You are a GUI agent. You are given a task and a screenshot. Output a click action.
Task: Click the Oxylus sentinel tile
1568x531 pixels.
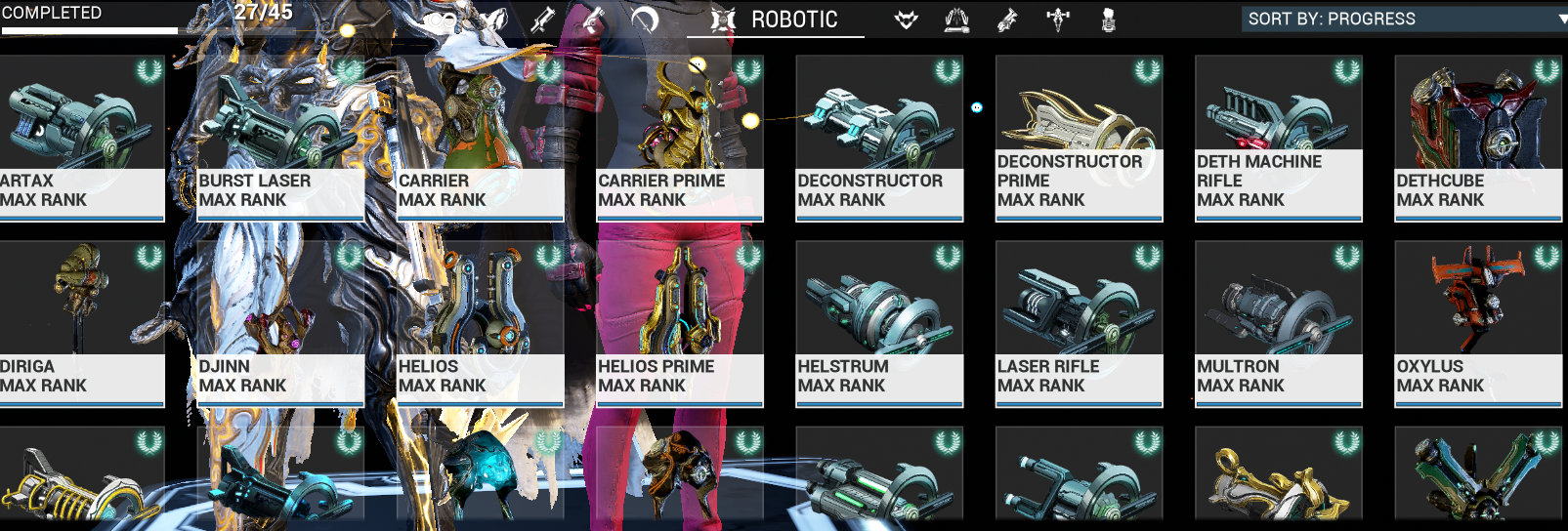pyautogui.click(x=1478, y=324)
